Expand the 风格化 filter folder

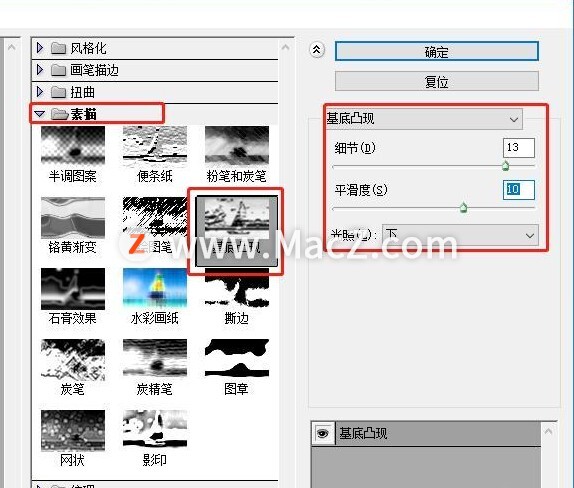click(40, 48)
